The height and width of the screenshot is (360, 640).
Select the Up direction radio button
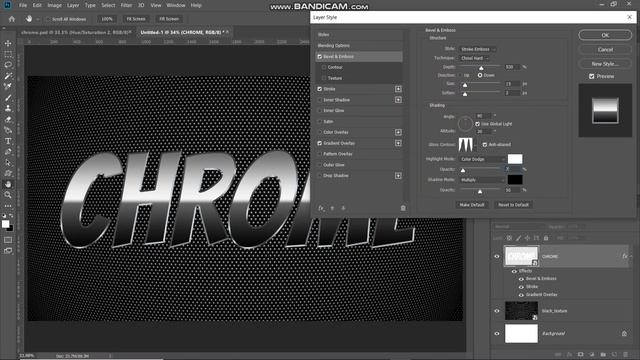[x=461, y=76]
